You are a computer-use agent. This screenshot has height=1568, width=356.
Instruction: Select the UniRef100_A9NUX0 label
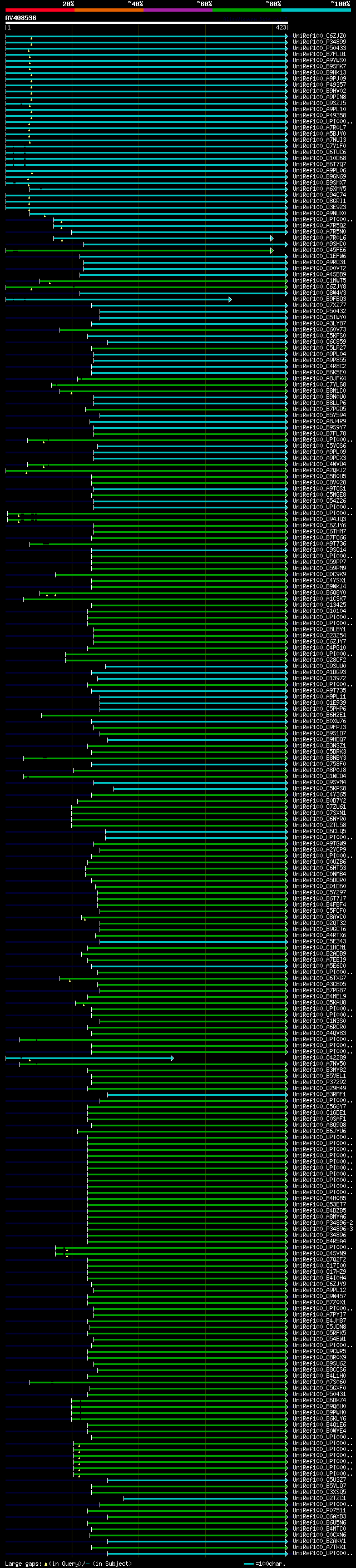(319, 213)
